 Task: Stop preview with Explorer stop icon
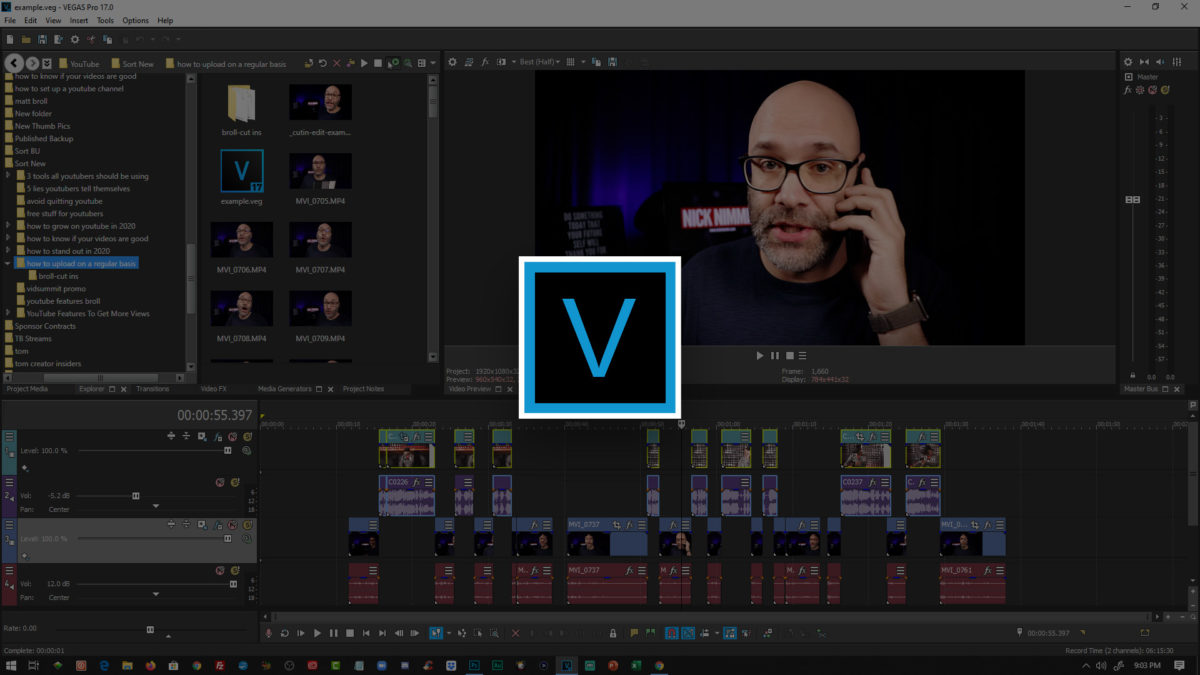378,63
